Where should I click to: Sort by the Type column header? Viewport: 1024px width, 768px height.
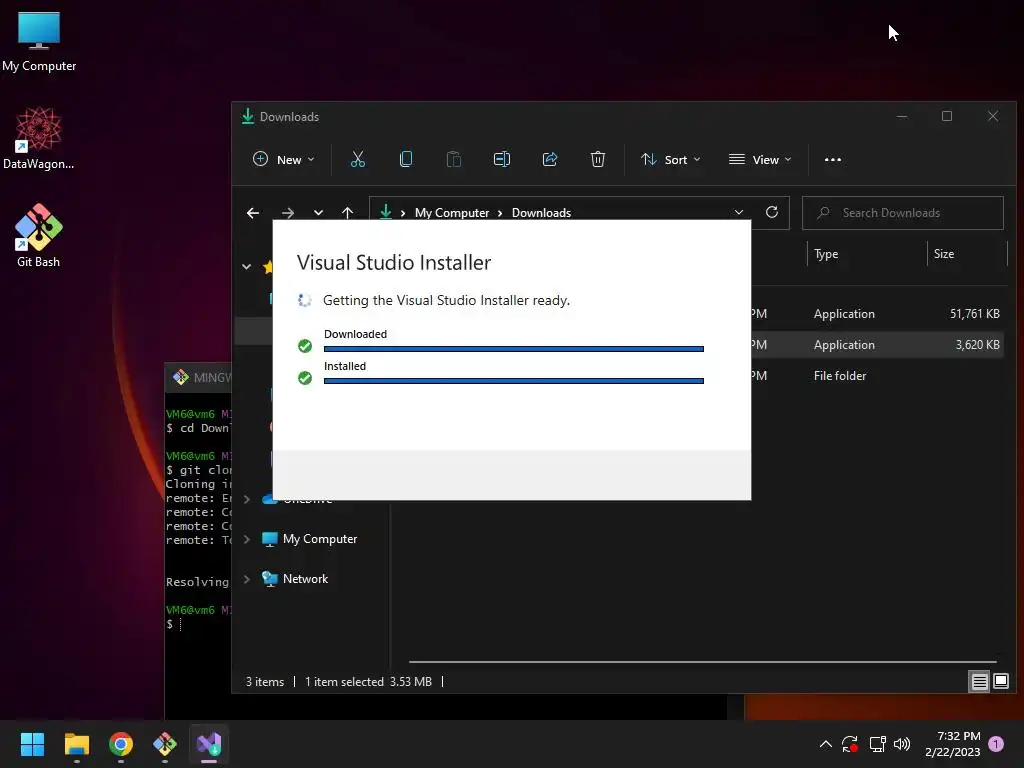(x=826, y=254)
